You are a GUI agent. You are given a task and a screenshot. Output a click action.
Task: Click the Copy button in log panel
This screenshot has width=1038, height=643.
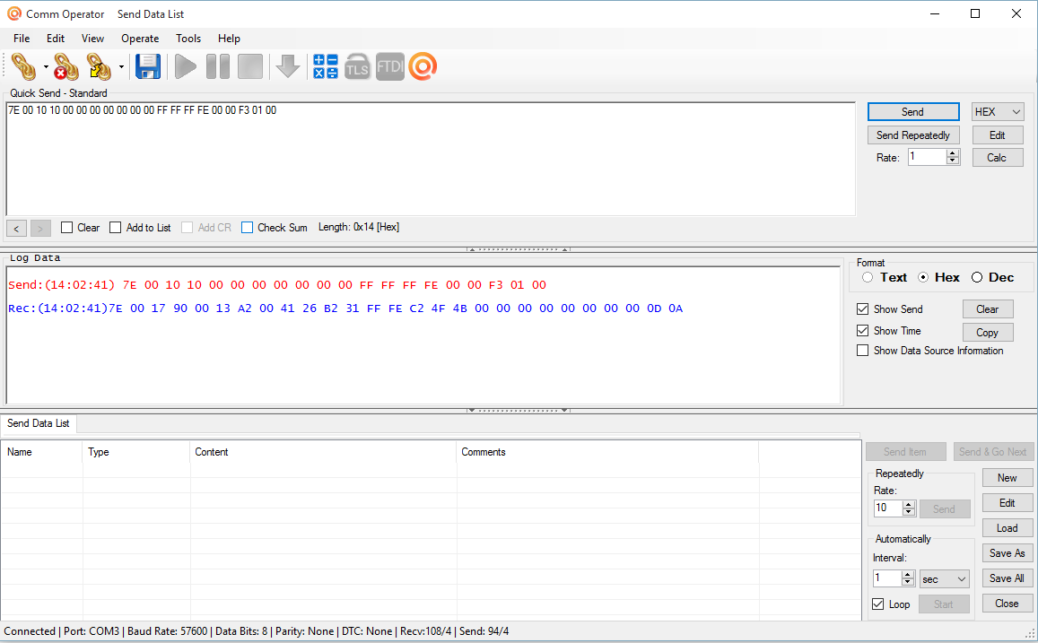tap(987, 332)
